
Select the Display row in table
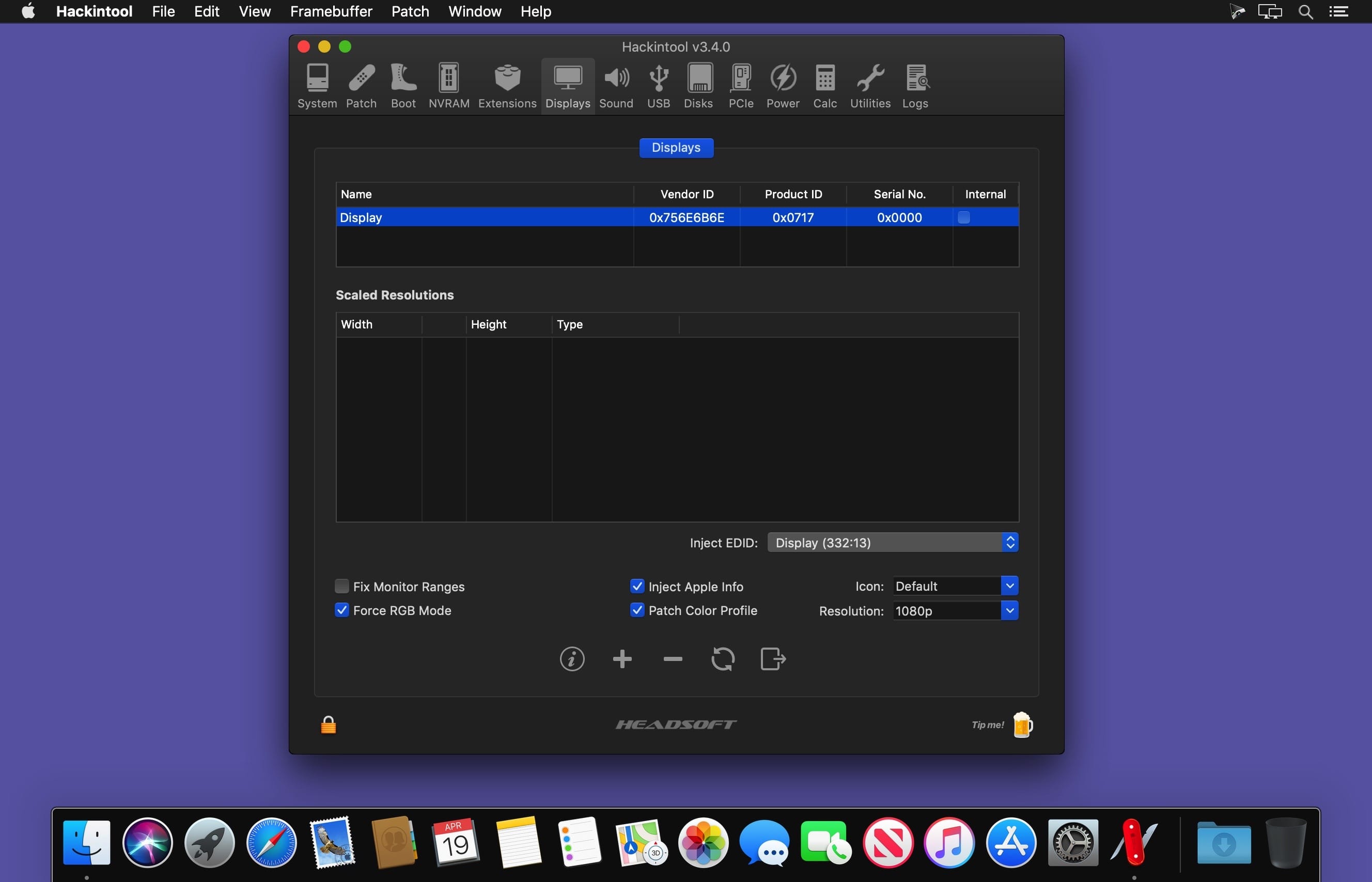(x=484, y=217)
